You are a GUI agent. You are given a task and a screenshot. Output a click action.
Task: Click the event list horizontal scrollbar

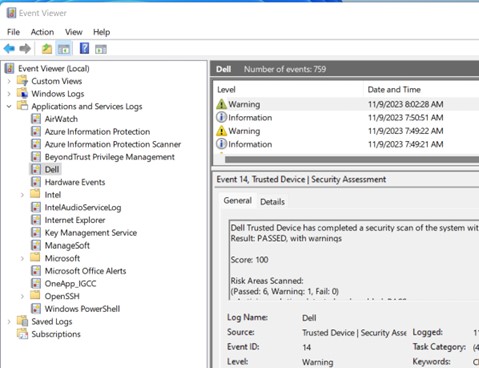(x=352, y=160)
